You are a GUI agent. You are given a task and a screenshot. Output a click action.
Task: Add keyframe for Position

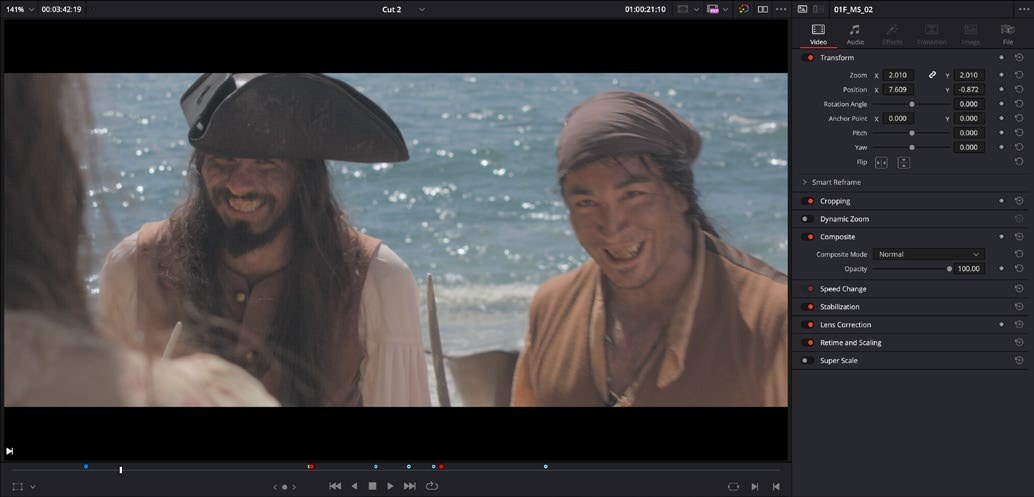click(x=1002, y=90)
